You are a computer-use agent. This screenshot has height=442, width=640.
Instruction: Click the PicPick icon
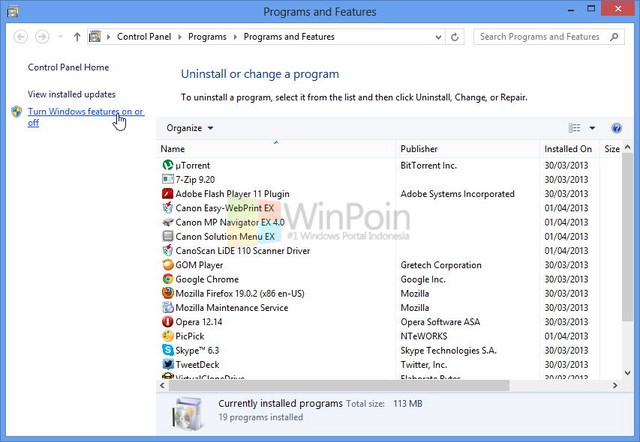point(168,336)
